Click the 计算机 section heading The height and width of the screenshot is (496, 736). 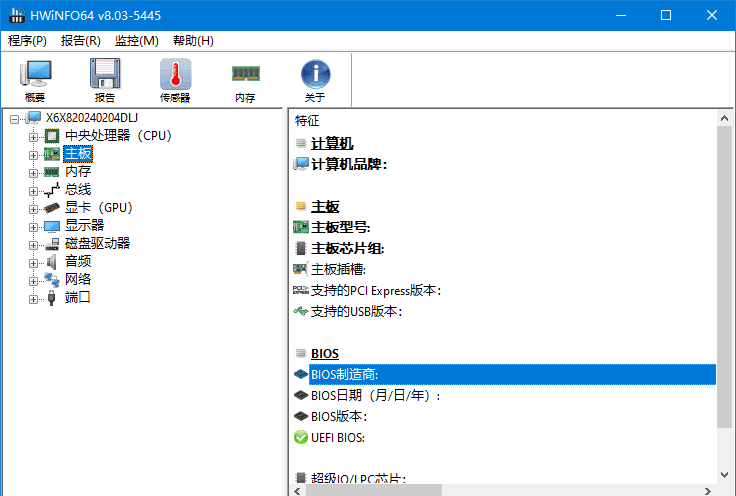[x=332, y=144]
